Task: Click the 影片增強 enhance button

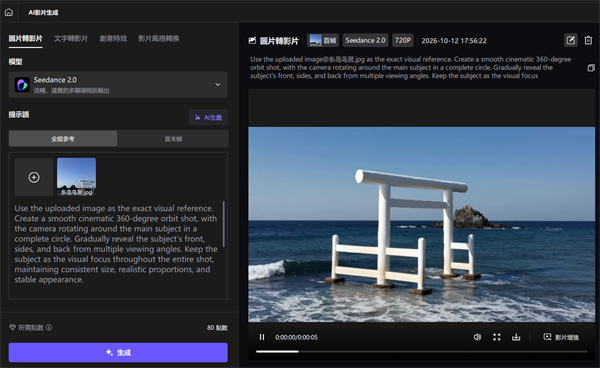Action: pyautogui.click(x=561, y=337)
